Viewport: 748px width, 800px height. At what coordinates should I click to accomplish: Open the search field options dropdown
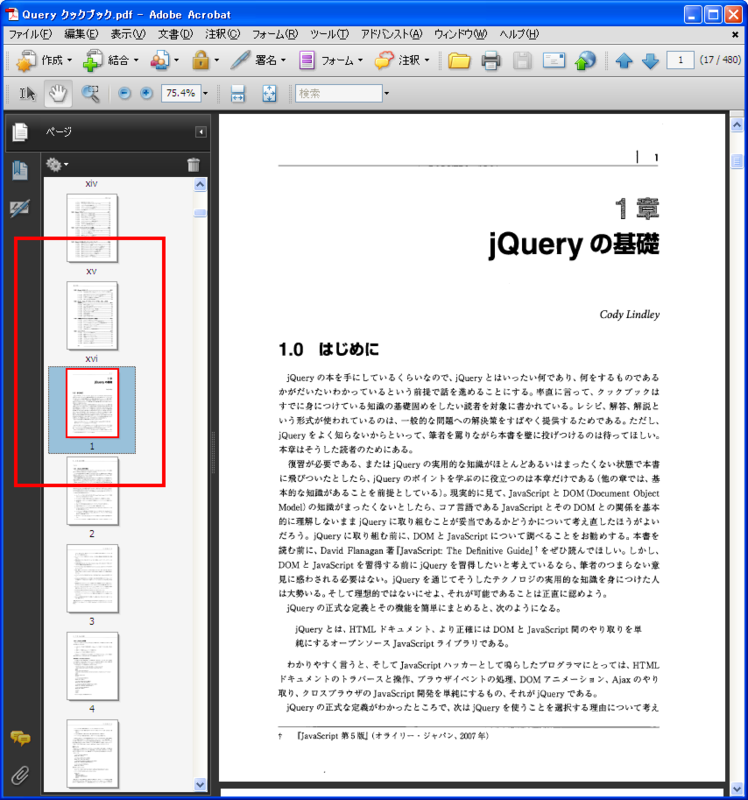[x=386, y=93]
